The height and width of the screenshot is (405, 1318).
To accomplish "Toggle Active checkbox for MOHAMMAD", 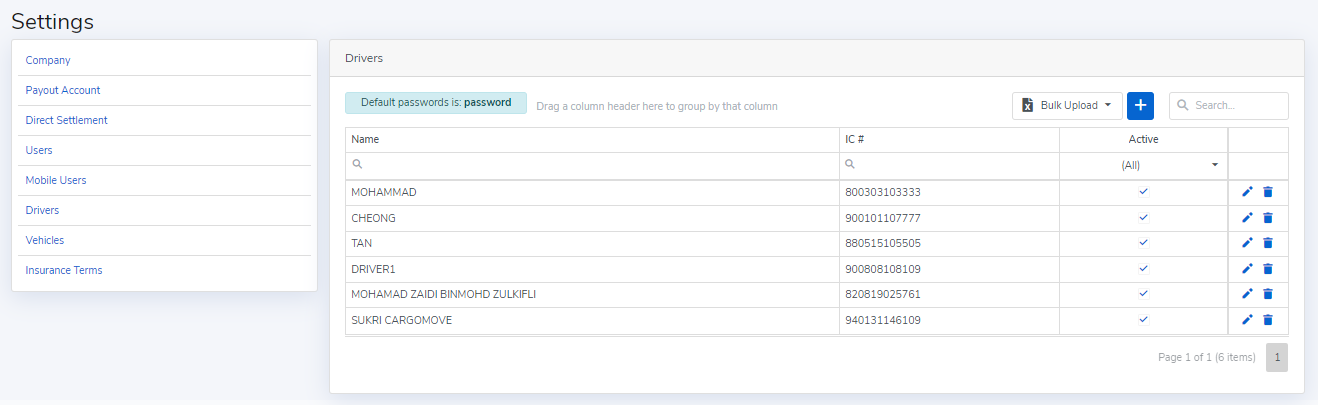I will pos(1144,191).
